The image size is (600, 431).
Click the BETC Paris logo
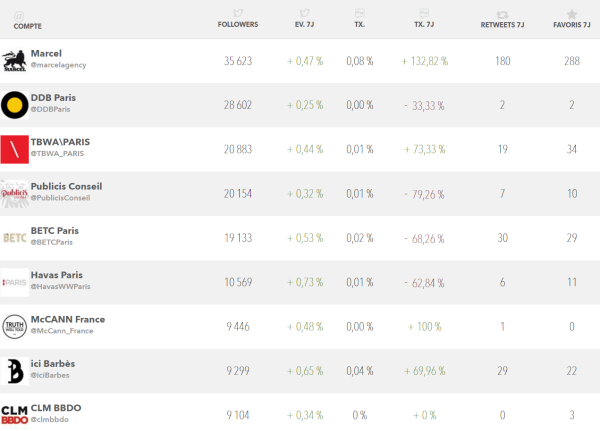[x=15, y=237]
